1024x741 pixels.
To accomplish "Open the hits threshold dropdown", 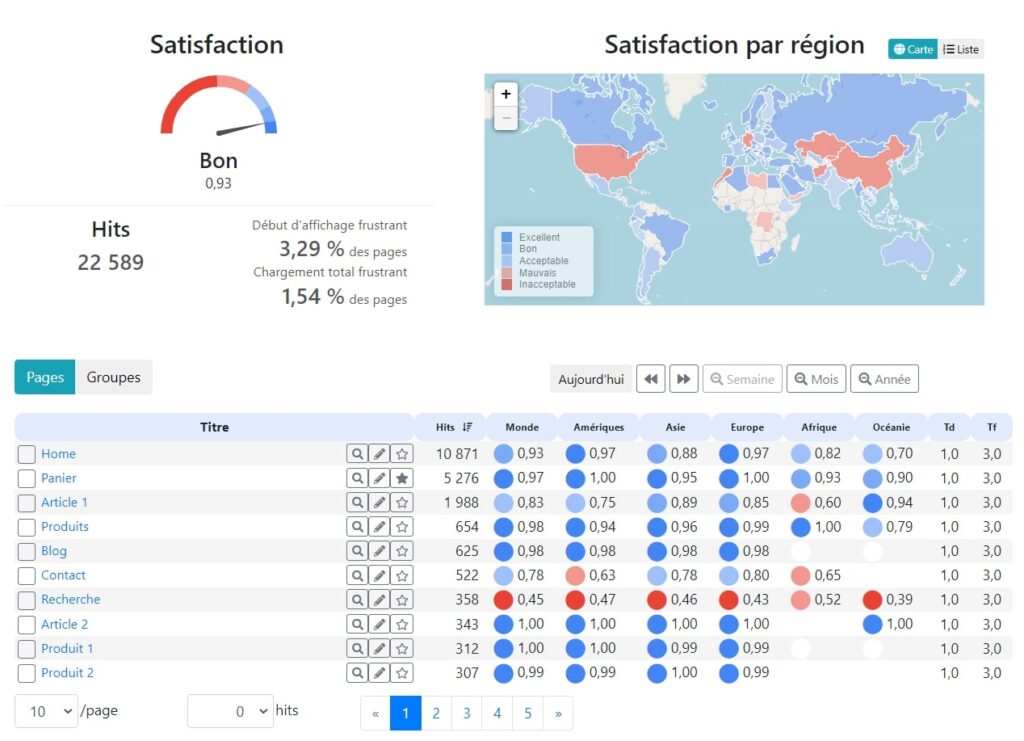I will (x=230, y=710).
